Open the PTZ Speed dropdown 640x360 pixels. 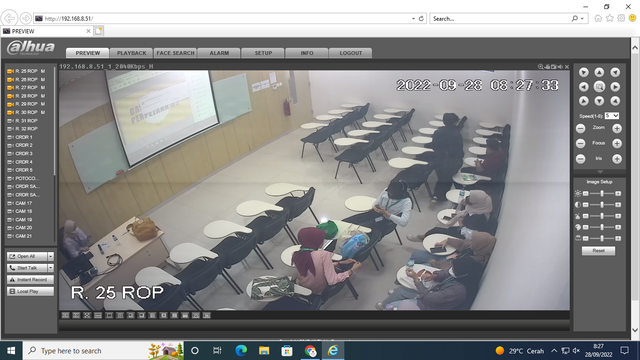(612, 116)
